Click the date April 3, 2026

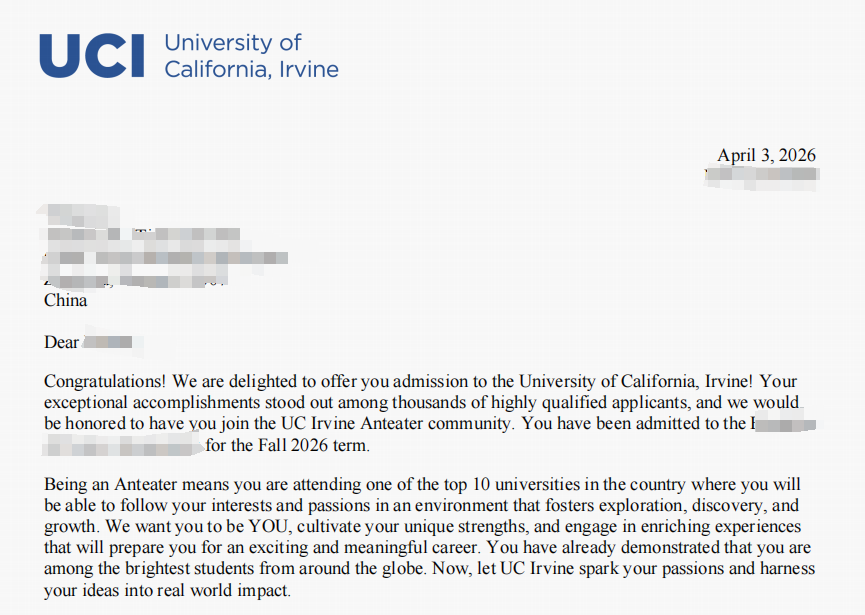[x=766, y=155]
